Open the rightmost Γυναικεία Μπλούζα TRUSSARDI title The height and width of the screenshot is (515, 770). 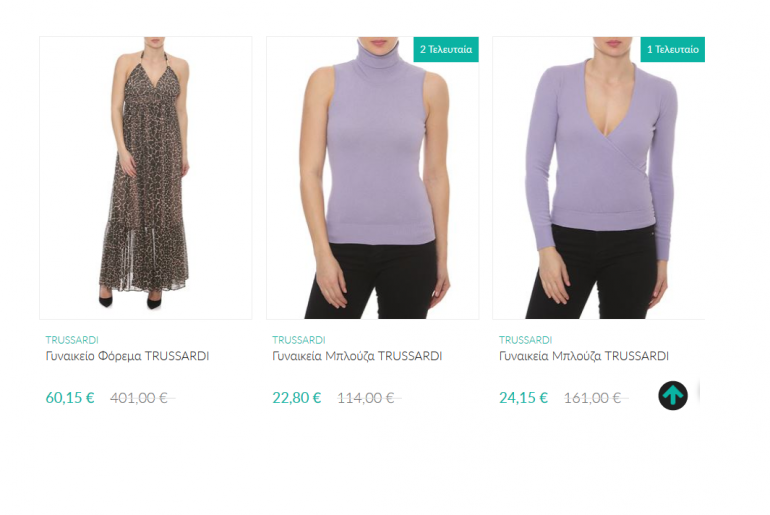click(584, 356)
